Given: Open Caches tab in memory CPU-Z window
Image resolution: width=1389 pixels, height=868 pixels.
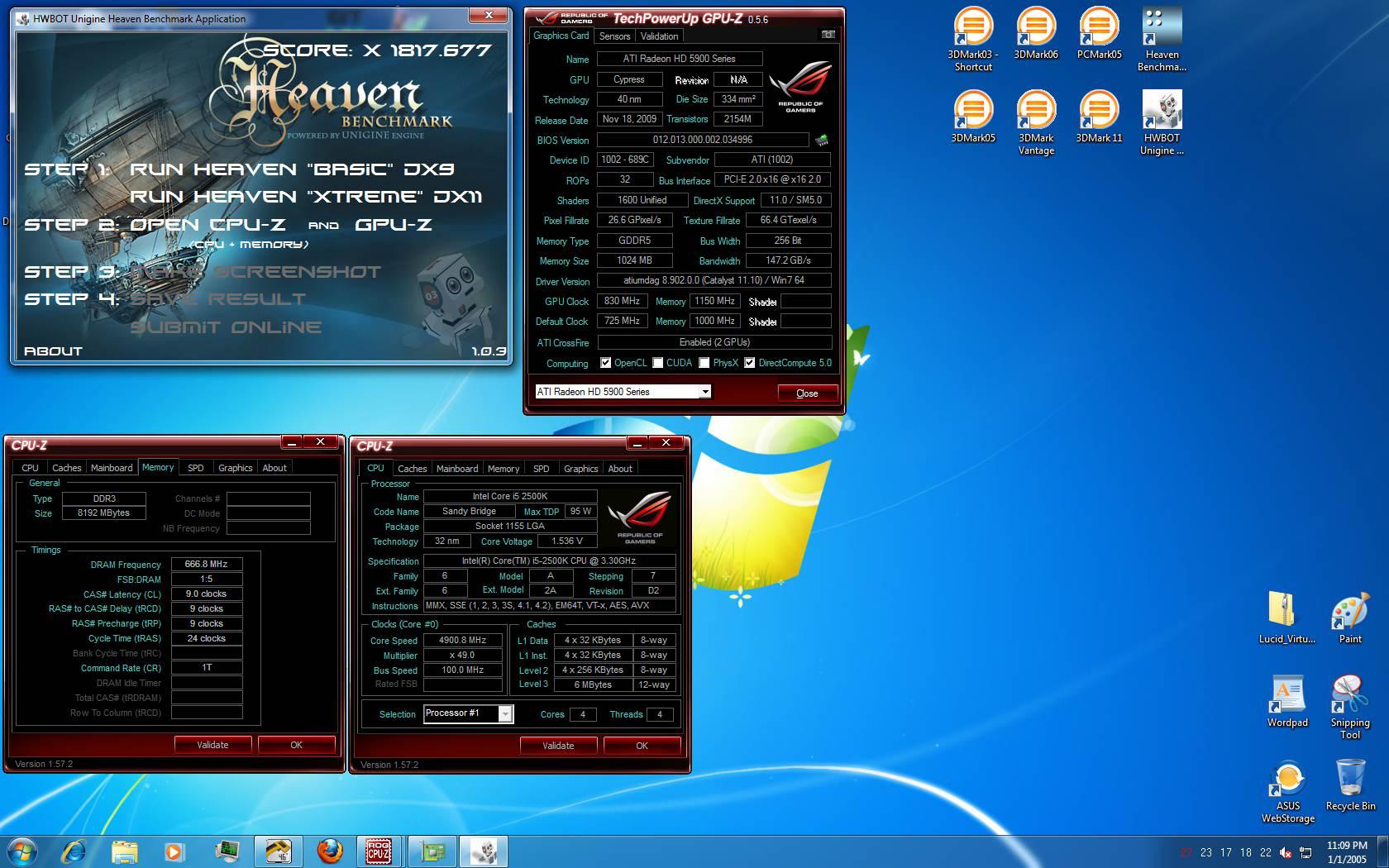Looking at the screenshot, I should 66,468.
